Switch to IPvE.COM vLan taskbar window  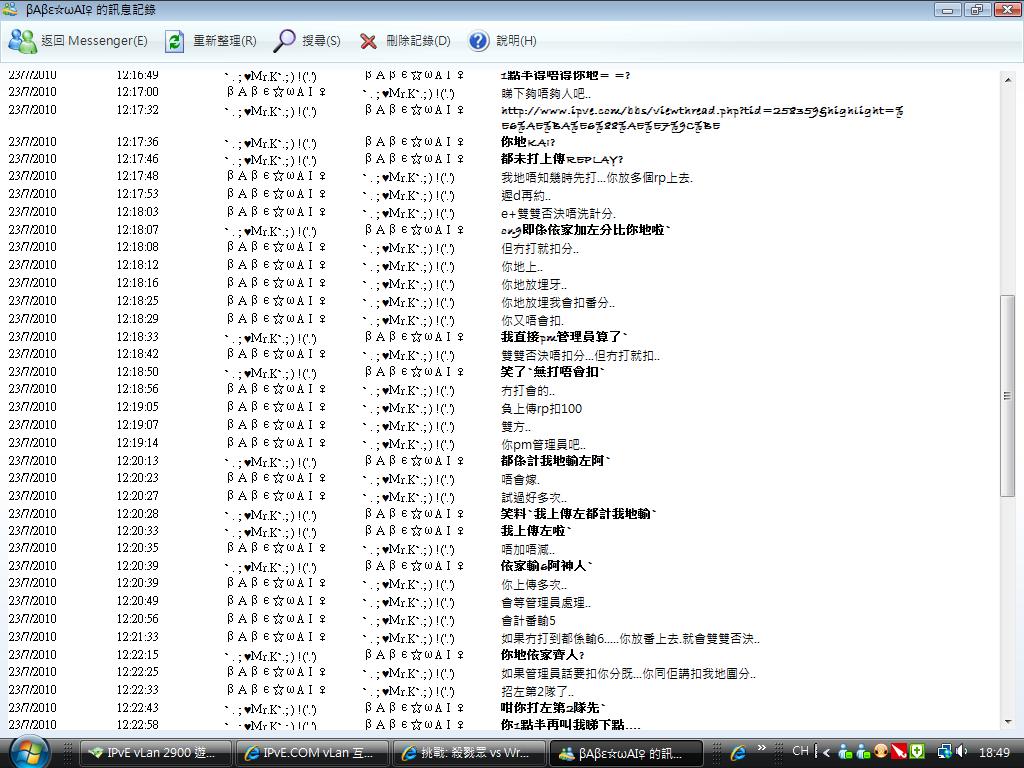[x=312, y=753]
